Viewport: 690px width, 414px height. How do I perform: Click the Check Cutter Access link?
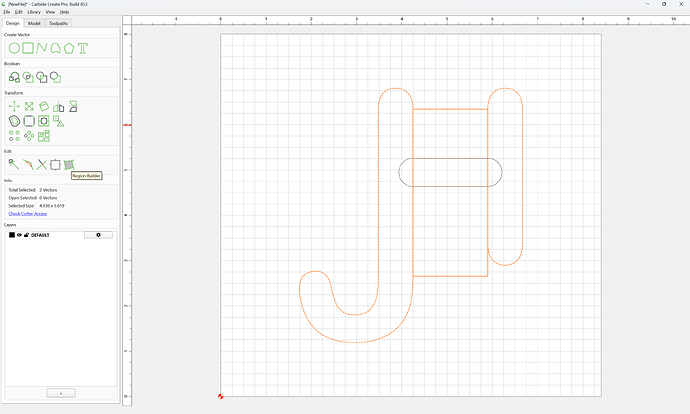(x=28, y=214)
